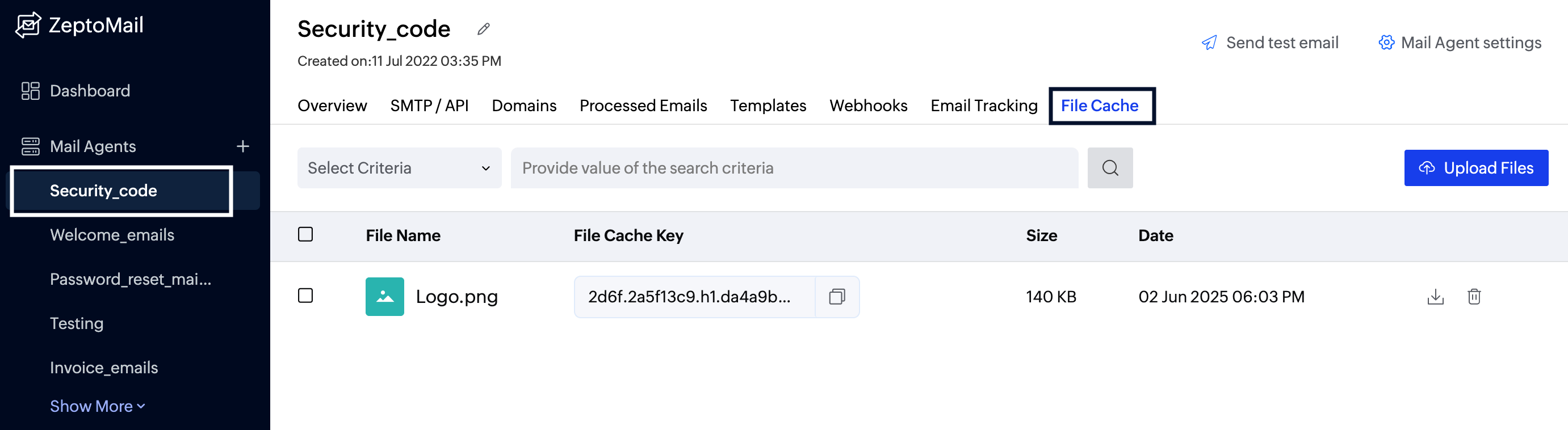Copy the File Cache Key
The width and height of the screenshot is (1568, 430).
click(837, 297)
